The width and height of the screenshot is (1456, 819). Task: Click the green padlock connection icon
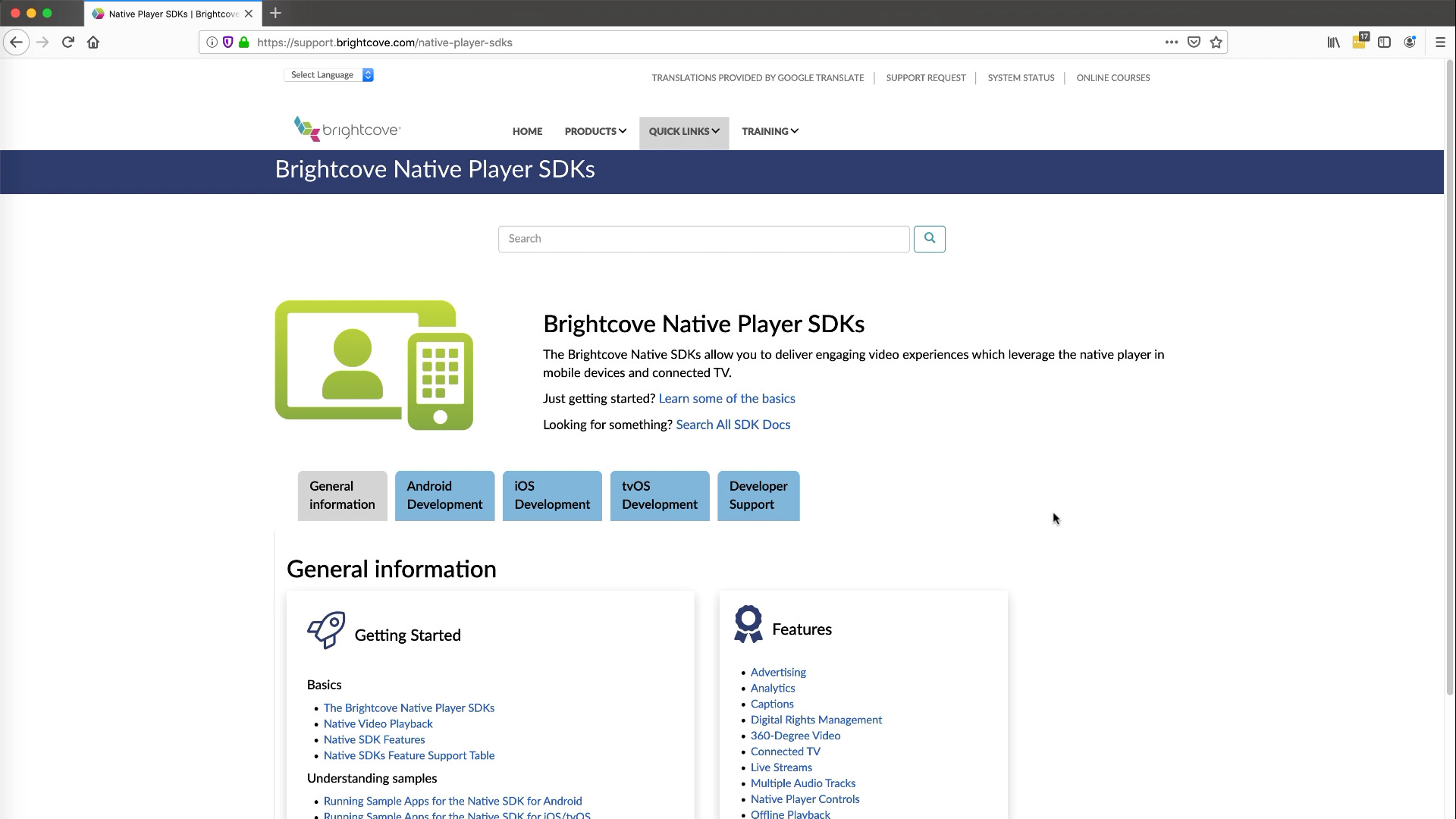click(243, 42)
